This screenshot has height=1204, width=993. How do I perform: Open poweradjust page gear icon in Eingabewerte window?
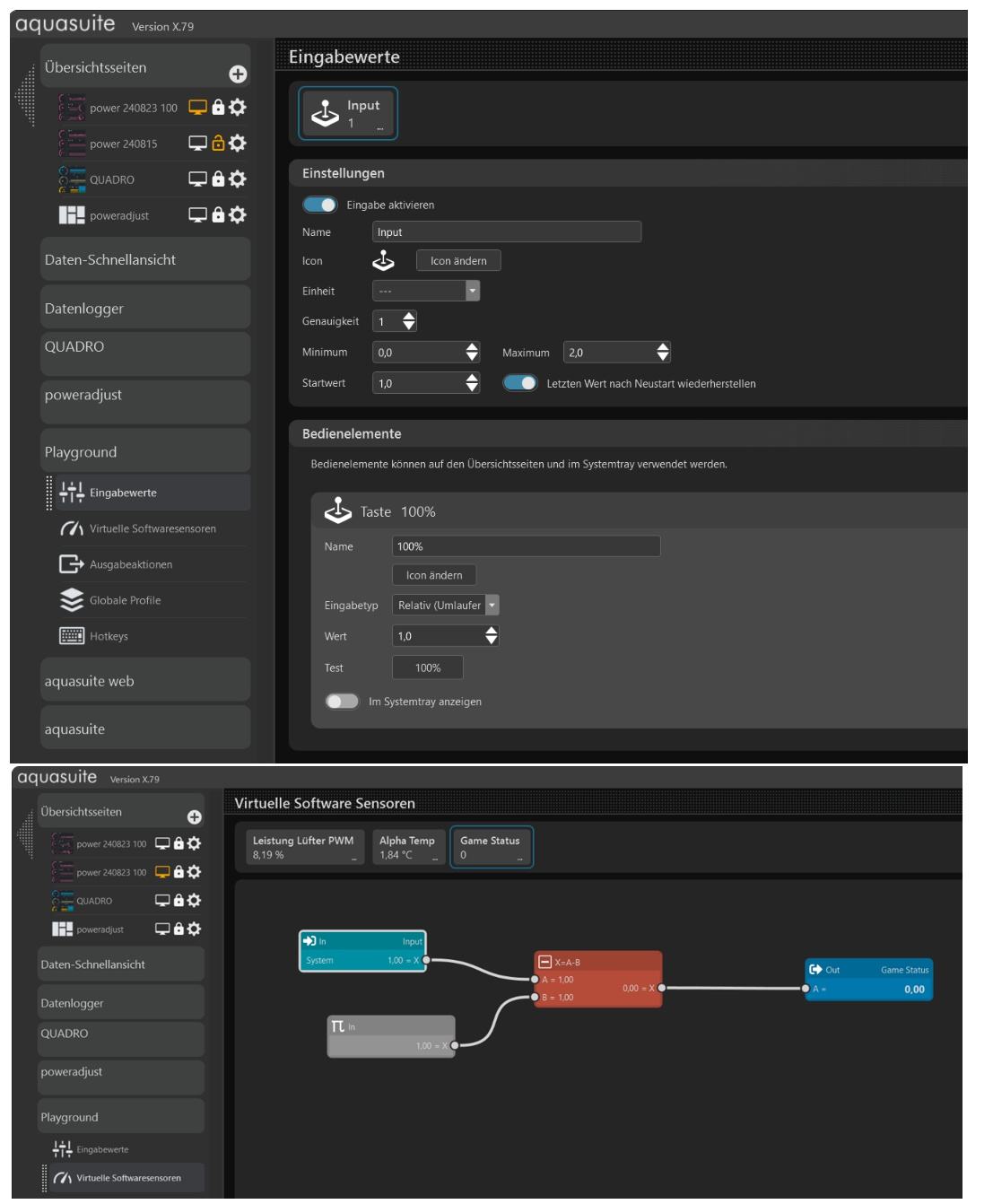(238, 214)
